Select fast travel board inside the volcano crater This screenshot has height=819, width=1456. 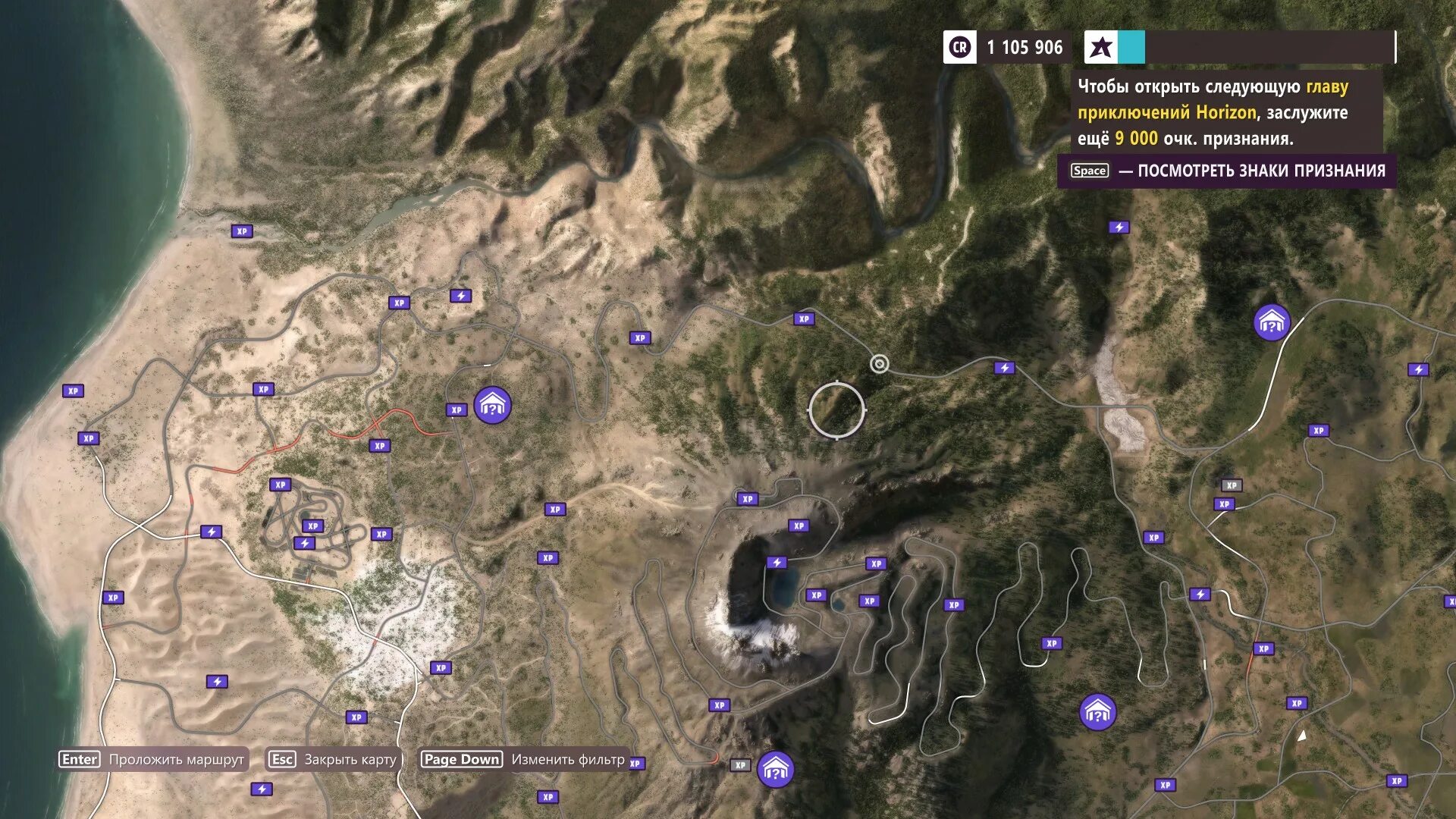coord(777,562)
